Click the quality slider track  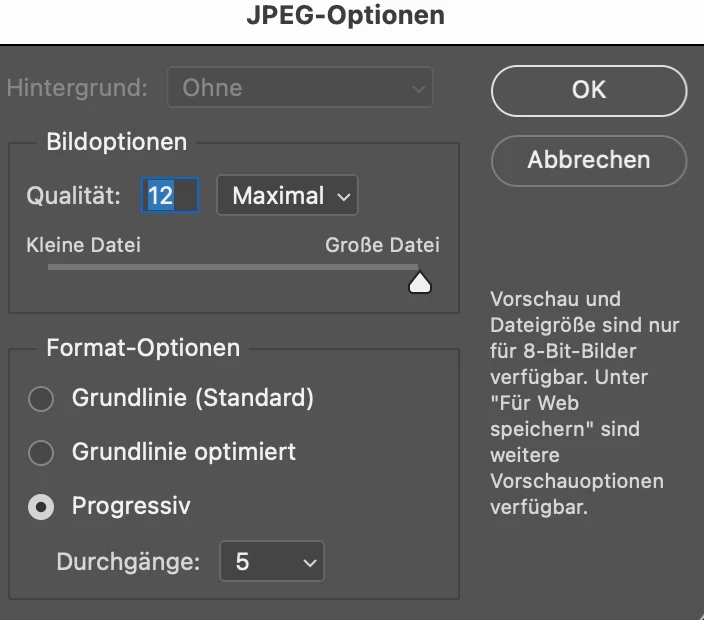coord(233,267)
